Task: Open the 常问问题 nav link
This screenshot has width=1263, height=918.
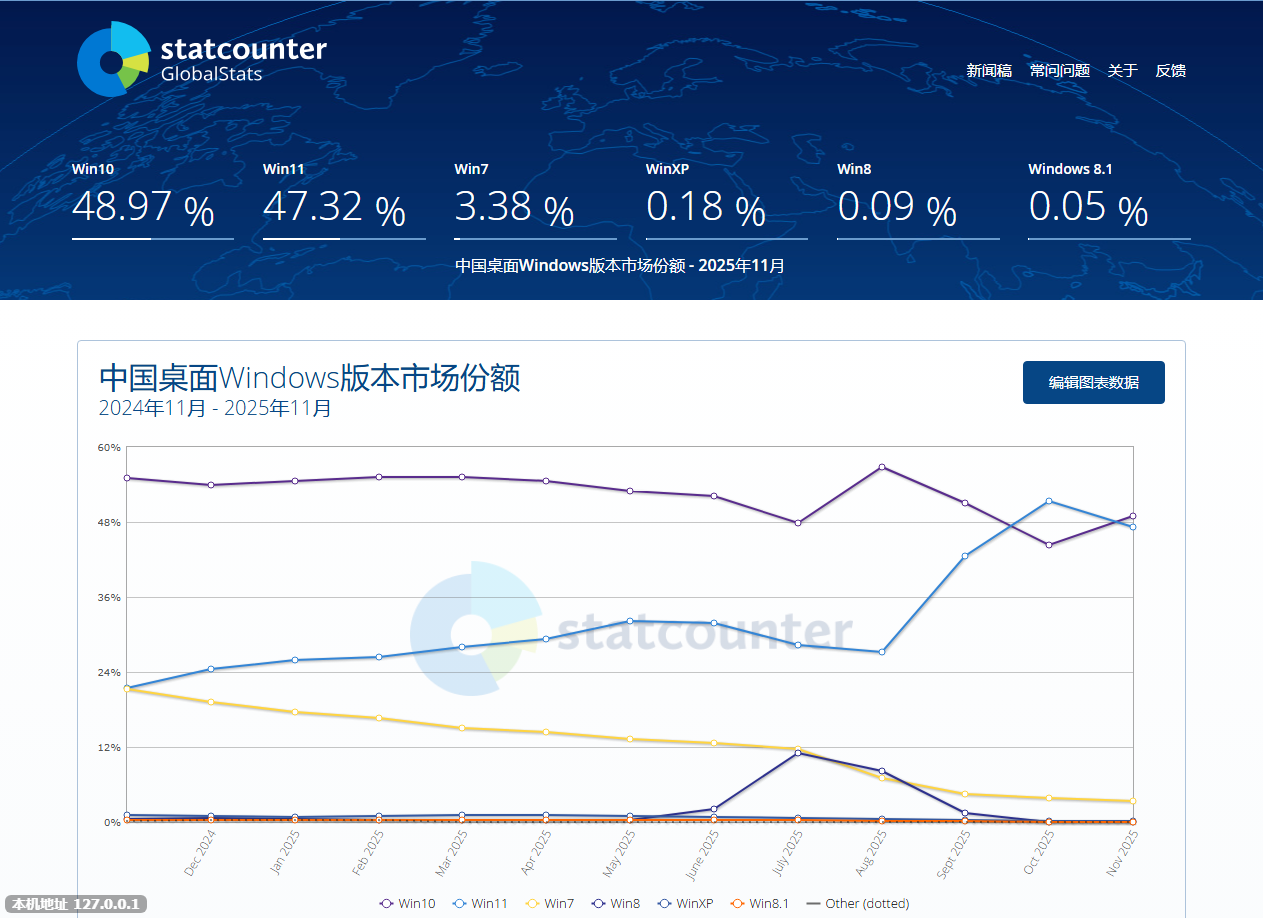Action: (x=1060, y=71)
